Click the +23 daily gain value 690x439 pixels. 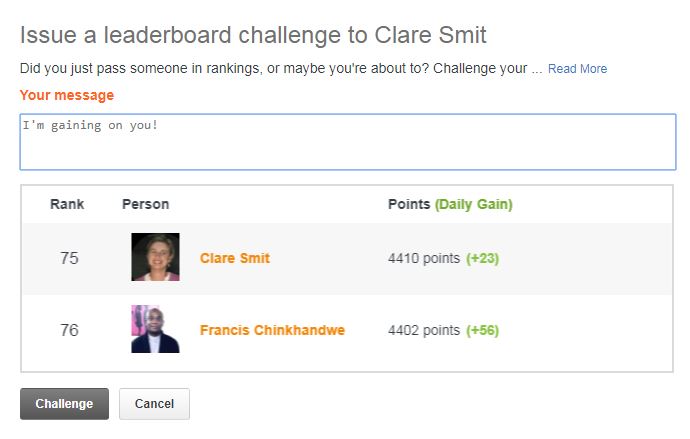click(x=483, y=258)
